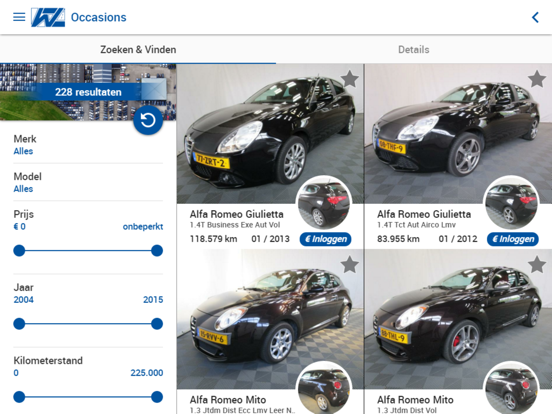Click Inloggen on the 118.579 km Giulietta
The height and width of the screenshot is (414, 552).
(x=326, y=239)
